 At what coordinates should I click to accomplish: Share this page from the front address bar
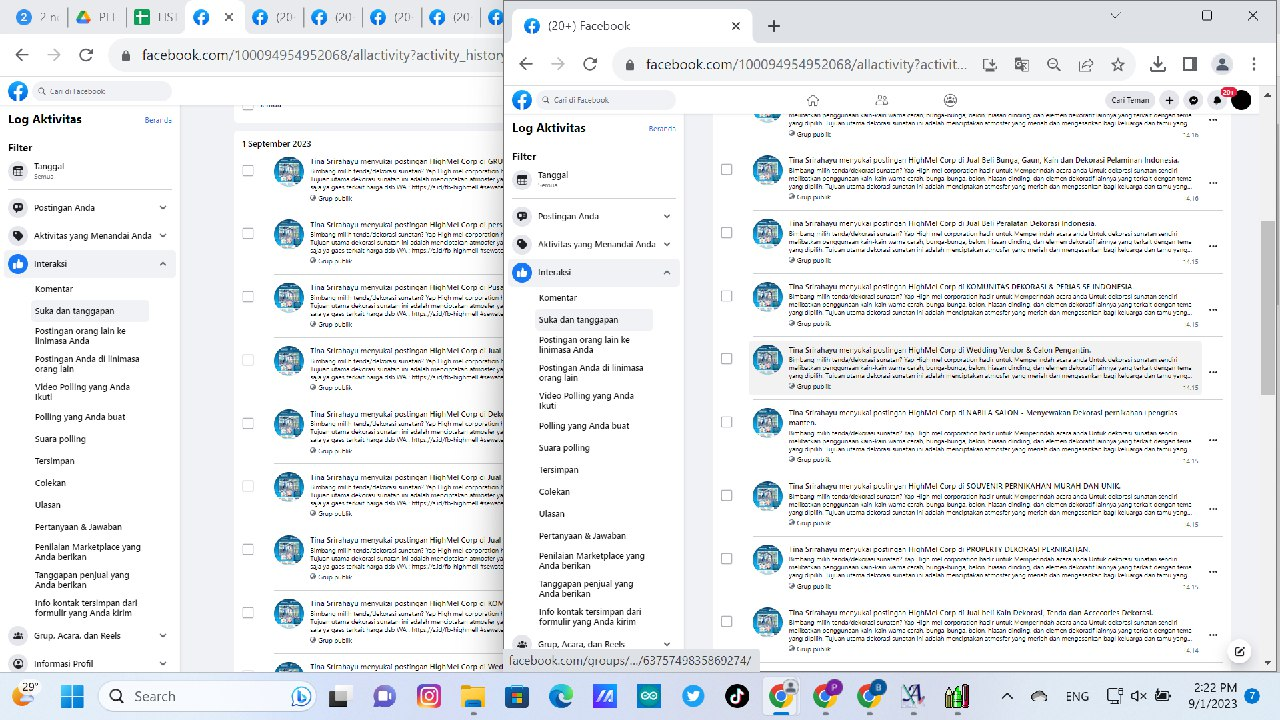coord(1085,64)
